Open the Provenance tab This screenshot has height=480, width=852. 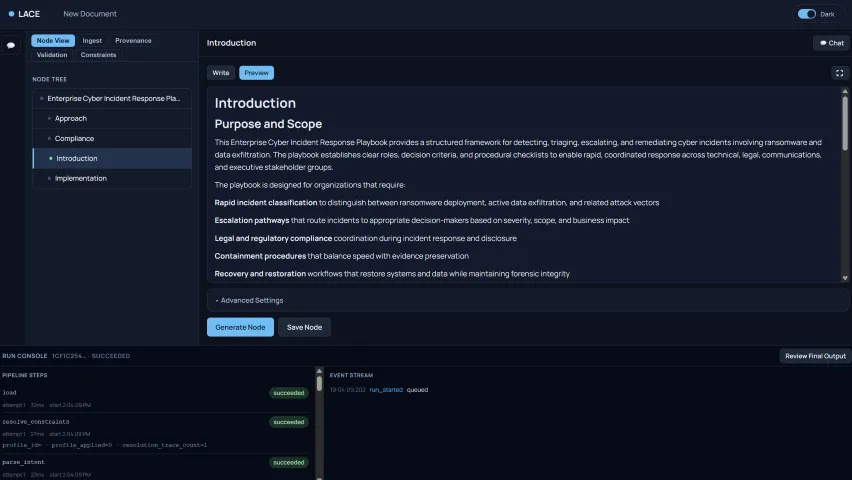pyautogui.click(x=133, y=41)
